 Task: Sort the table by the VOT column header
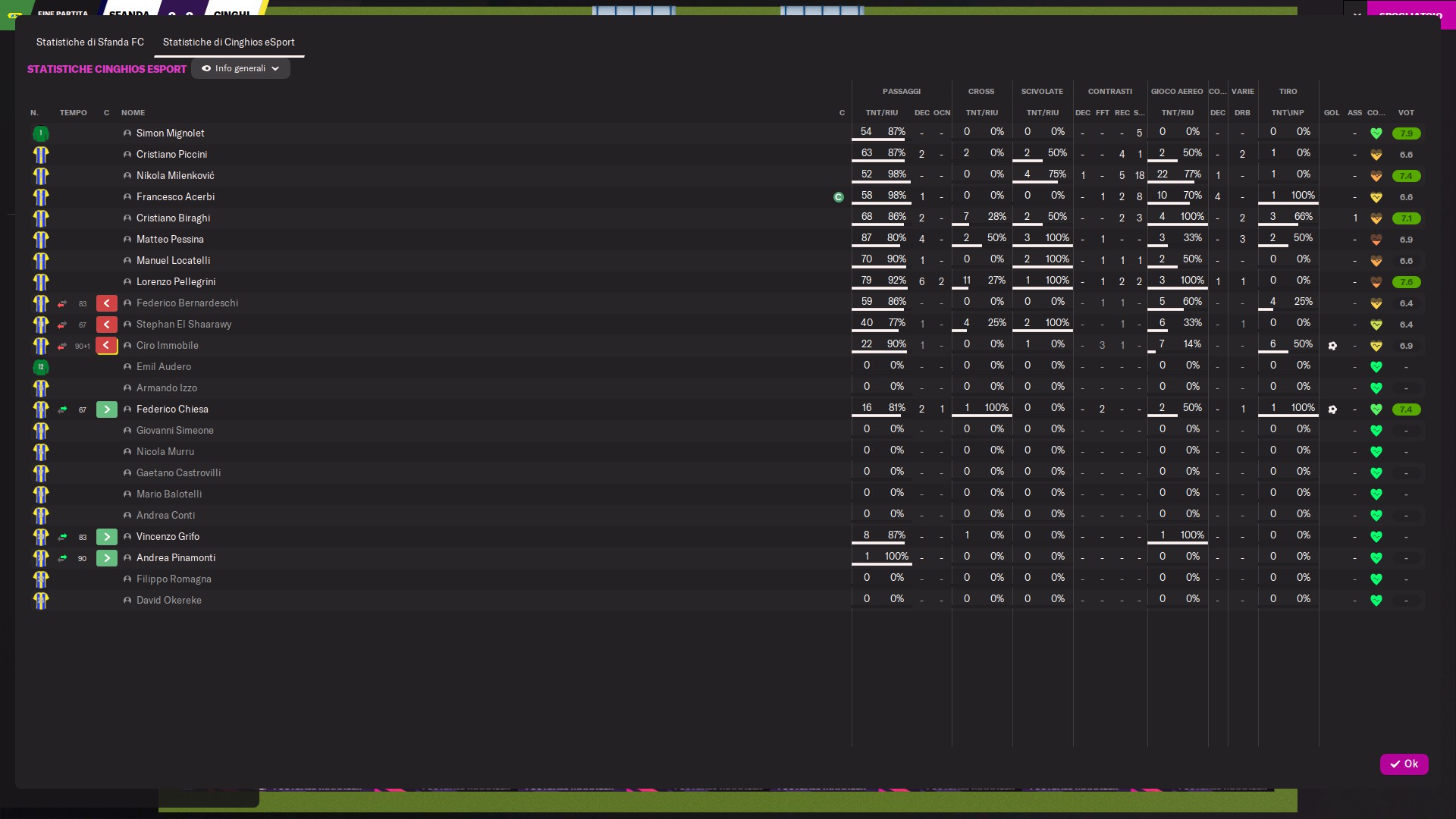click(x=1406, y=113)
